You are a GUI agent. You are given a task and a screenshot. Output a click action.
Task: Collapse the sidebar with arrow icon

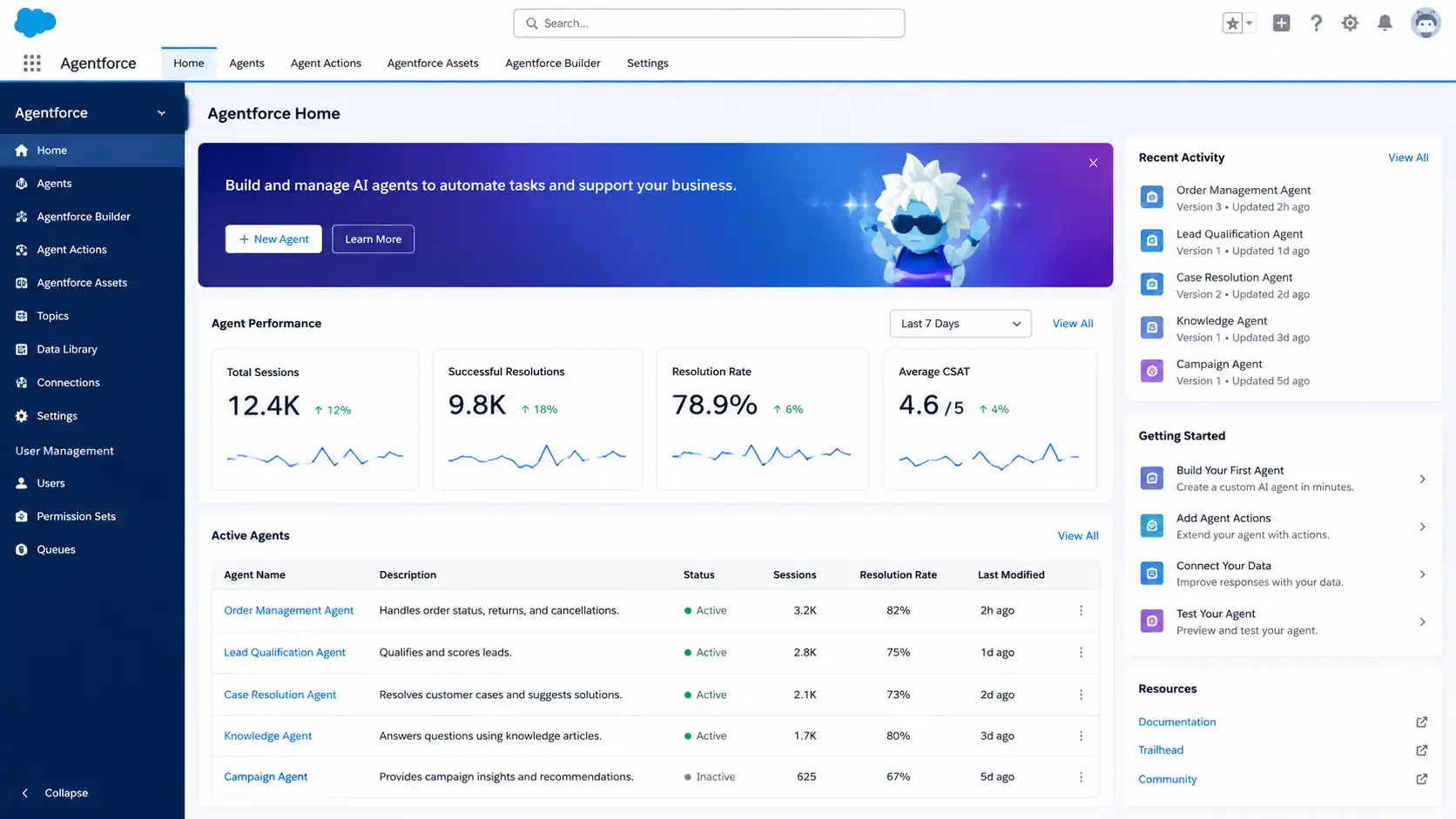(25, 793)
